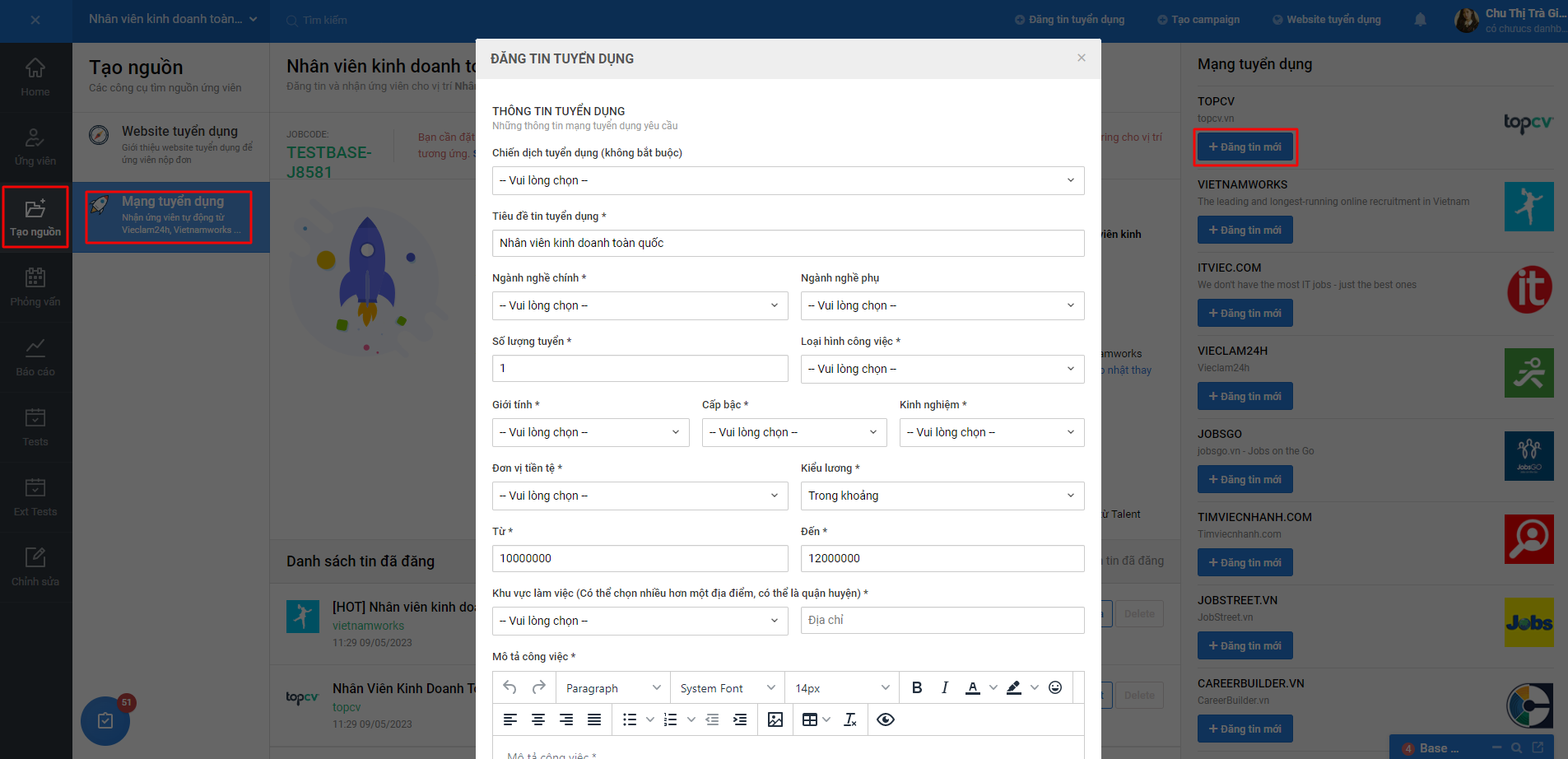Open Ext Tests in the left sidebar
The image size is (1568, 759).
pyautogui.click(x=35, y=498)
